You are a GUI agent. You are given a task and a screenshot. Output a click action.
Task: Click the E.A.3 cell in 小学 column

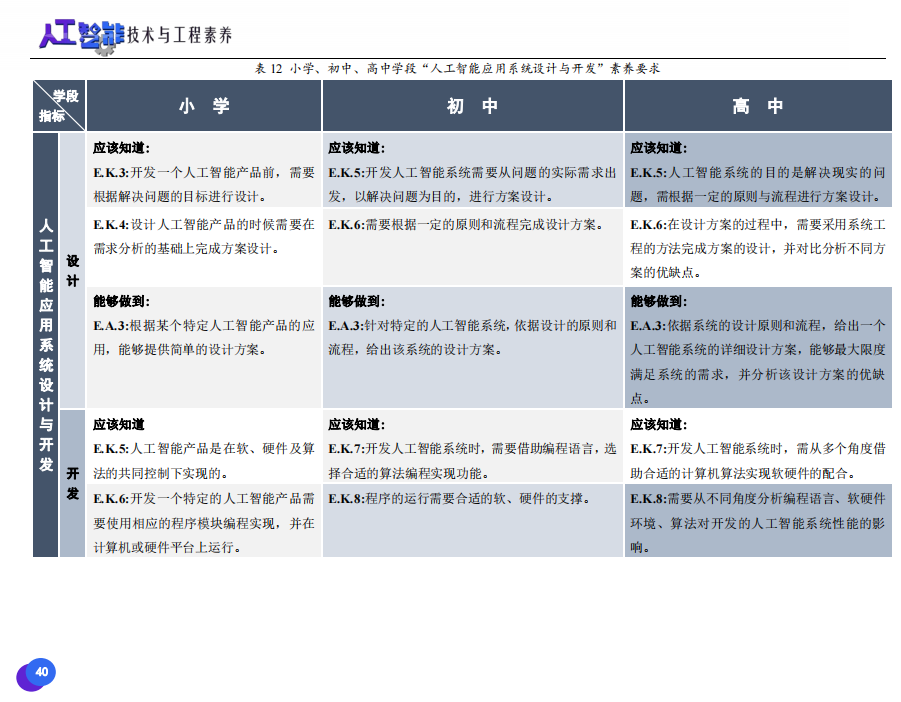pos(204,337)
